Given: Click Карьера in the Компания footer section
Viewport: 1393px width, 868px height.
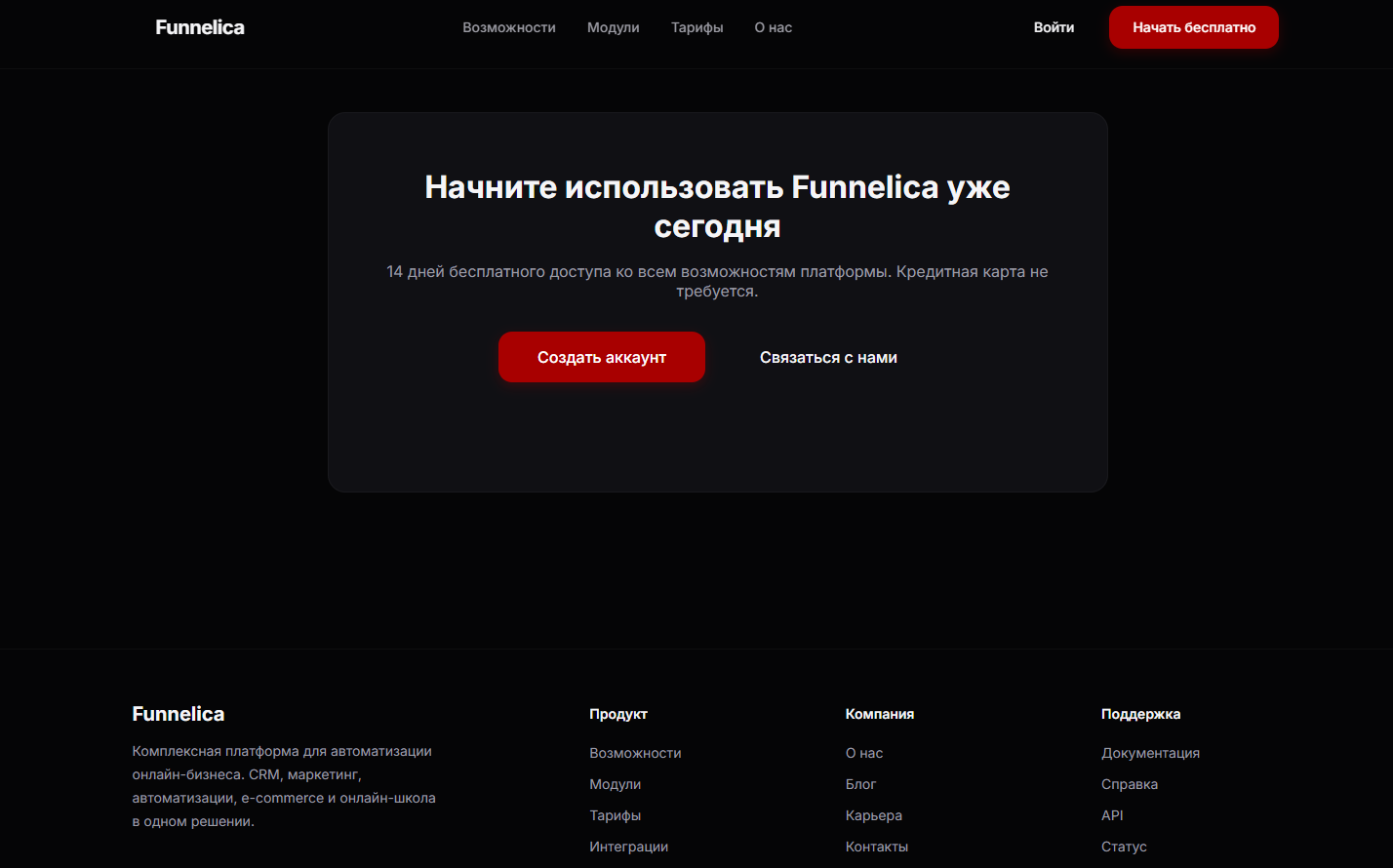Looking at the screenshot, I should pos(873,815).
